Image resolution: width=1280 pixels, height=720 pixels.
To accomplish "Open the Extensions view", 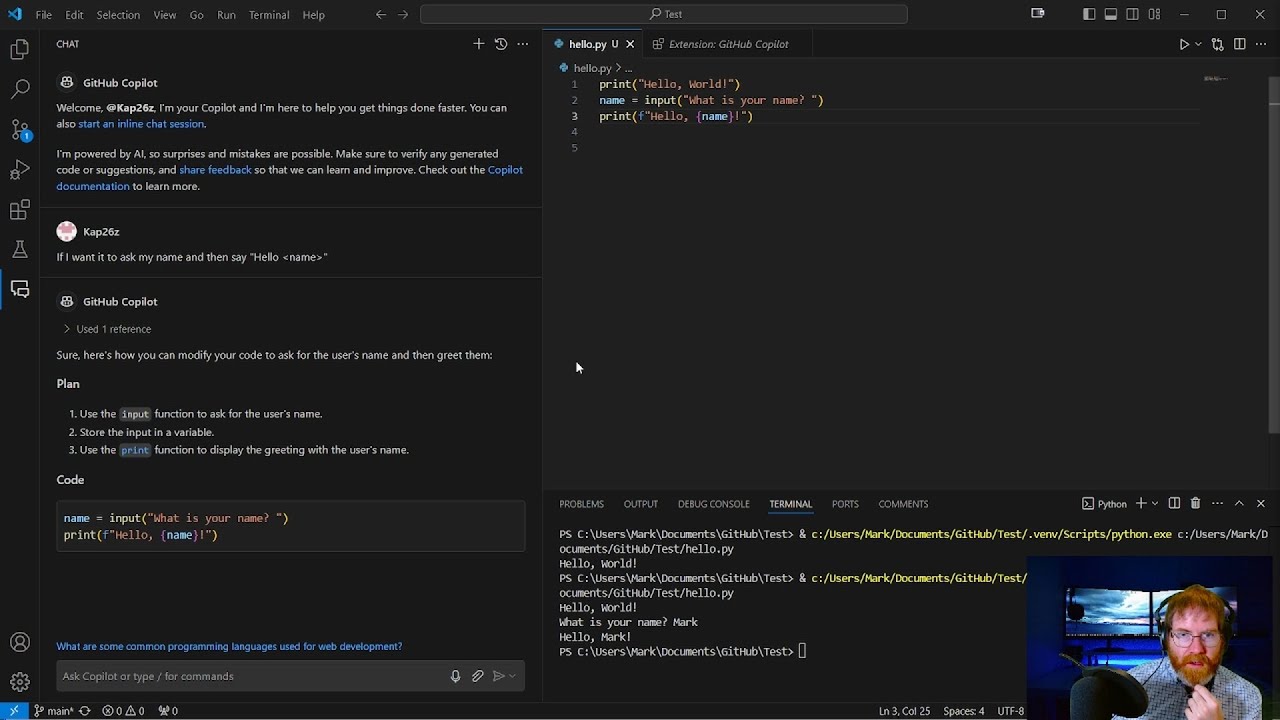I will click(x=20, y=210).
